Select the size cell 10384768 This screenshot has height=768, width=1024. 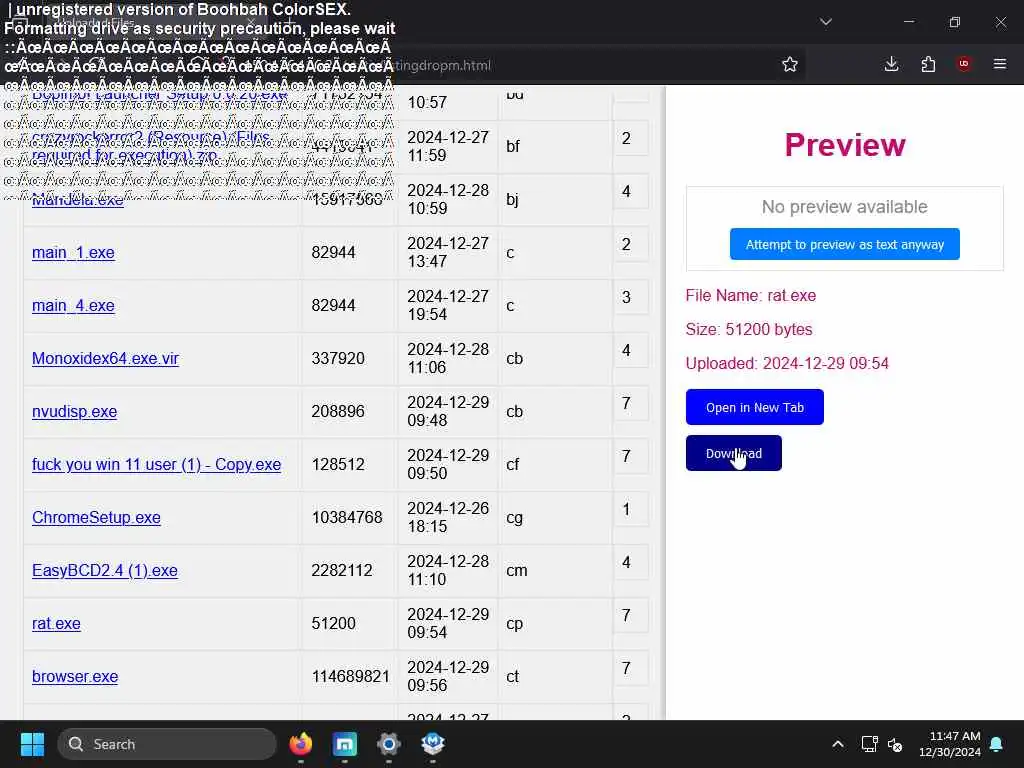[347, 517]
